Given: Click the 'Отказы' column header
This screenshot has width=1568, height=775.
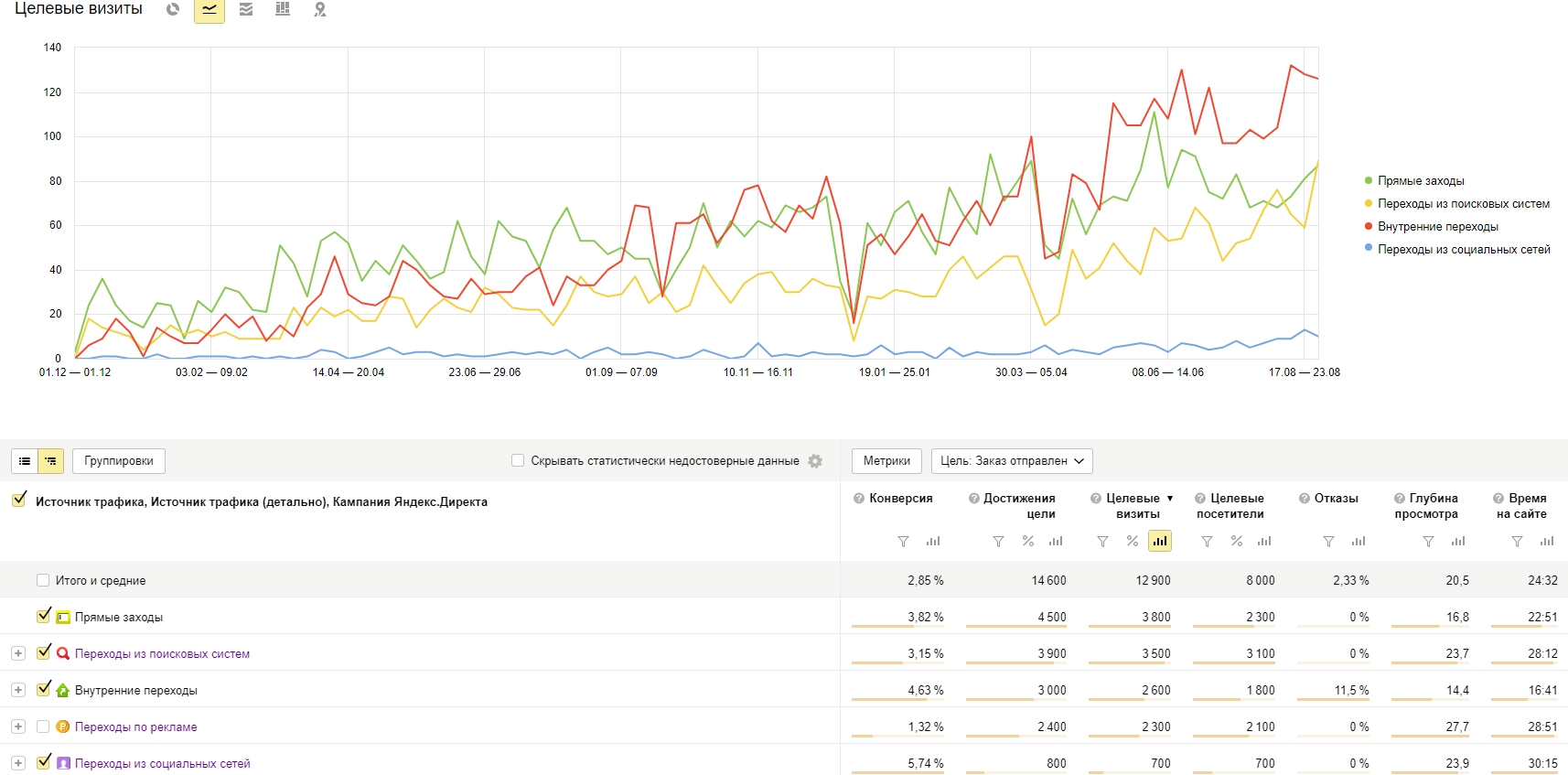Looking at the screenshot, I should [x=1336, y=499].
